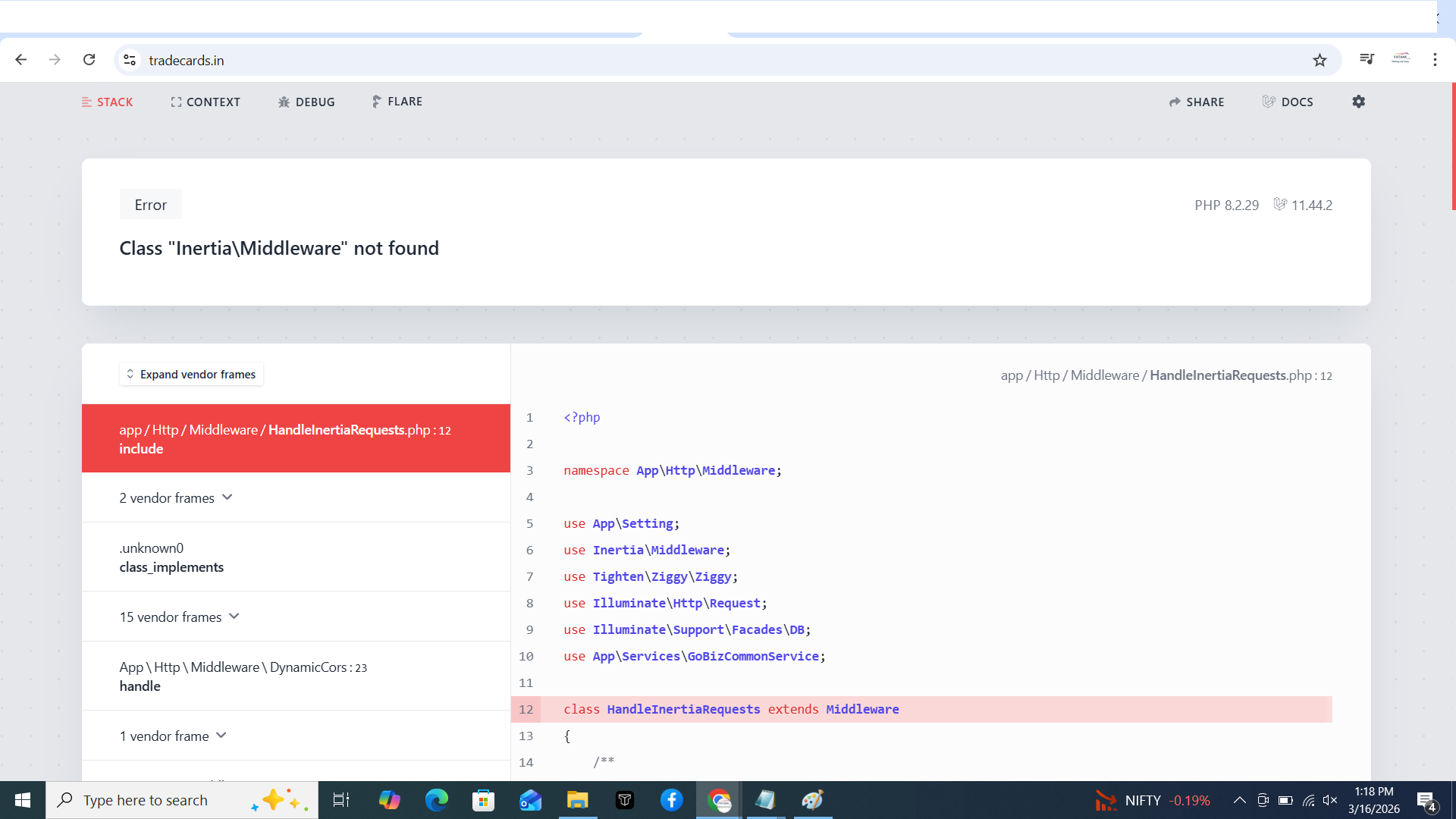Viewport: 1456px width, 819px height.
Task: Open the Flare tab
Action: click(397, 102)
